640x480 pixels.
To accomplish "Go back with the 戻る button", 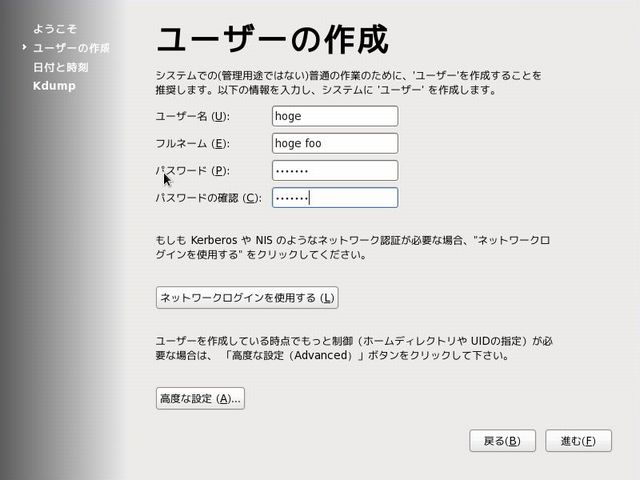I will (502, 441).
